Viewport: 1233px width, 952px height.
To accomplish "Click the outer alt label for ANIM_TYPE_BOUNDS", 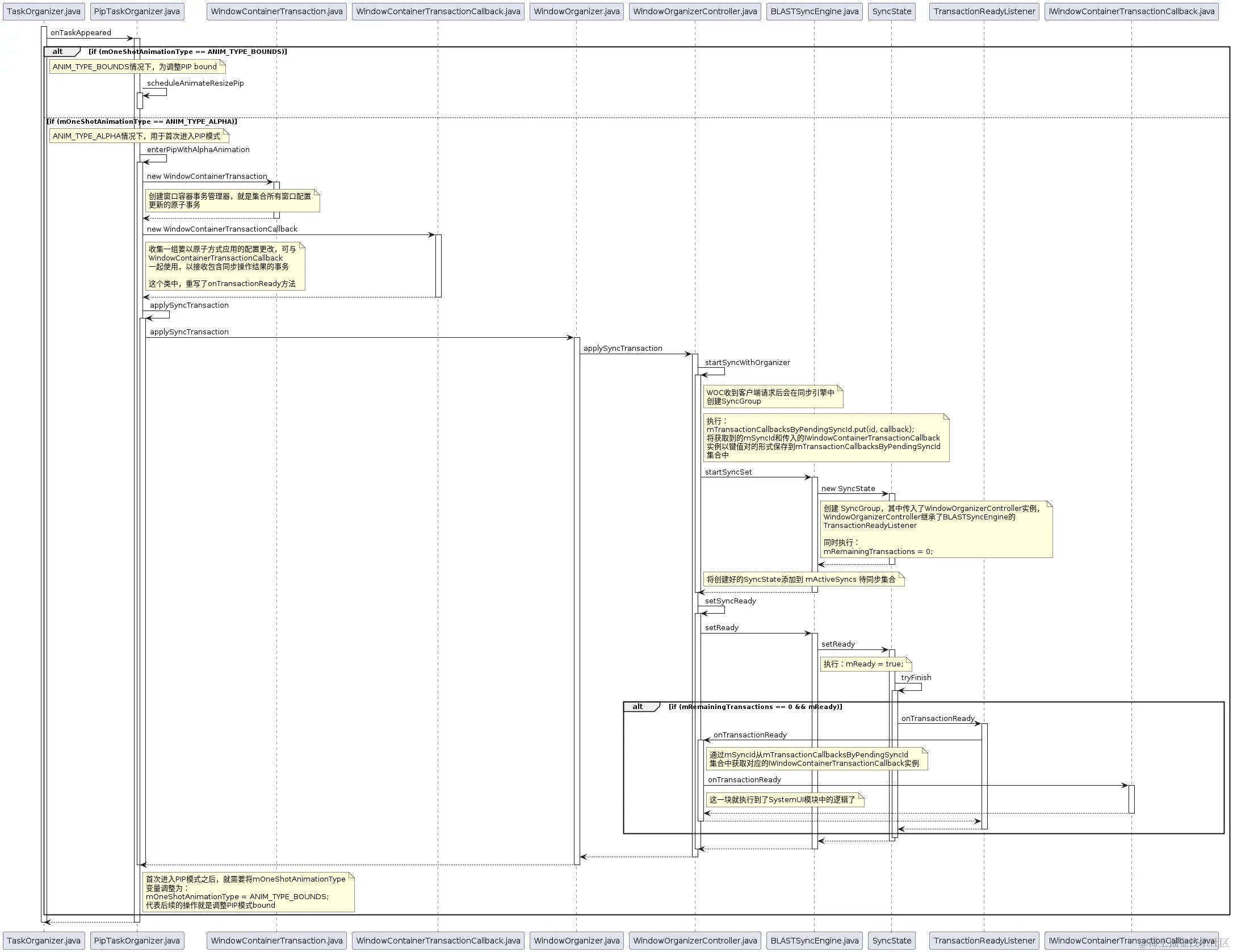I will point(62,52).
